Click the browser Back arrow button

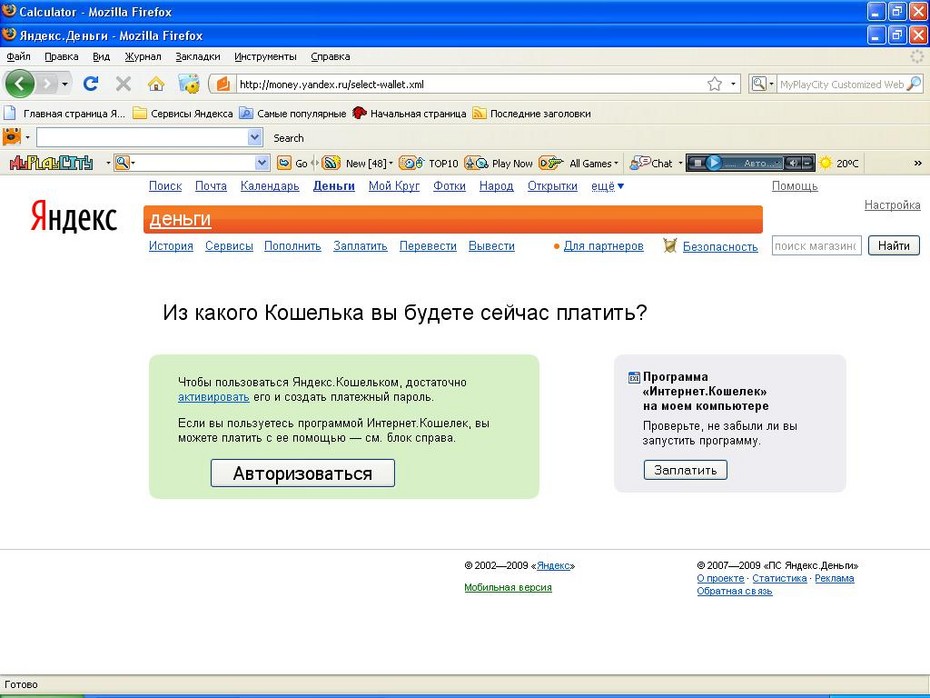(x=20, y=84)
